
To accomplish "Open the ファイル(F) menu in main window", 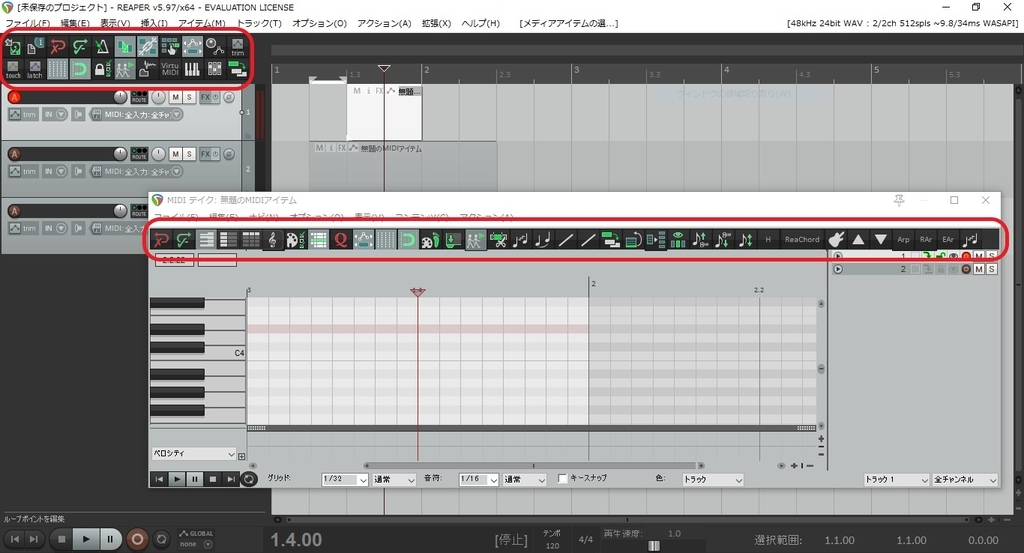I will pos(27,23).
